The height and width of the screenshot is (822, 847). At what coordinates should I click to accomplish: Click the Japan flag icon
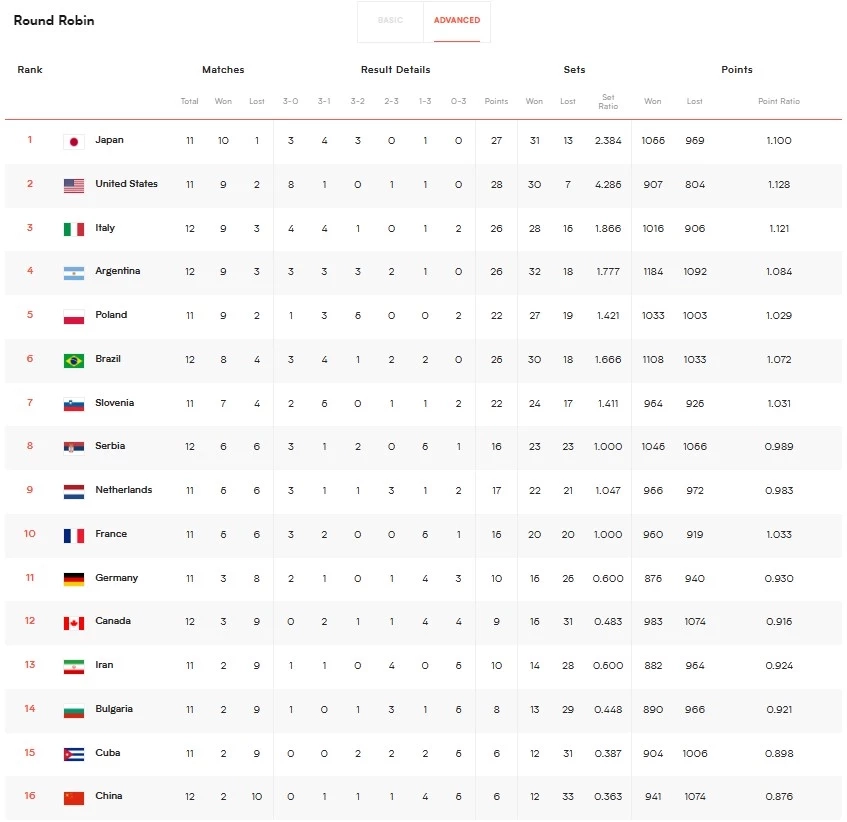point(73,141)
